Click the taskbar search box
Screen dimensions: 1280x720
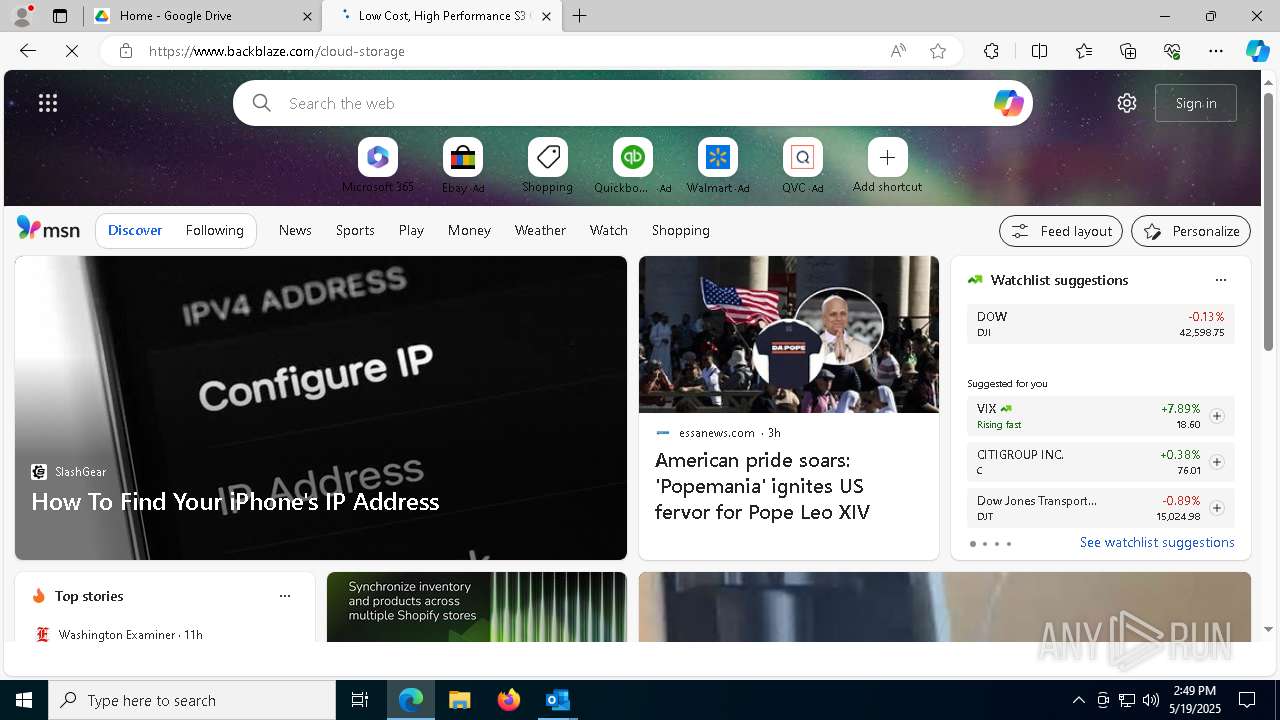(192, 700)
